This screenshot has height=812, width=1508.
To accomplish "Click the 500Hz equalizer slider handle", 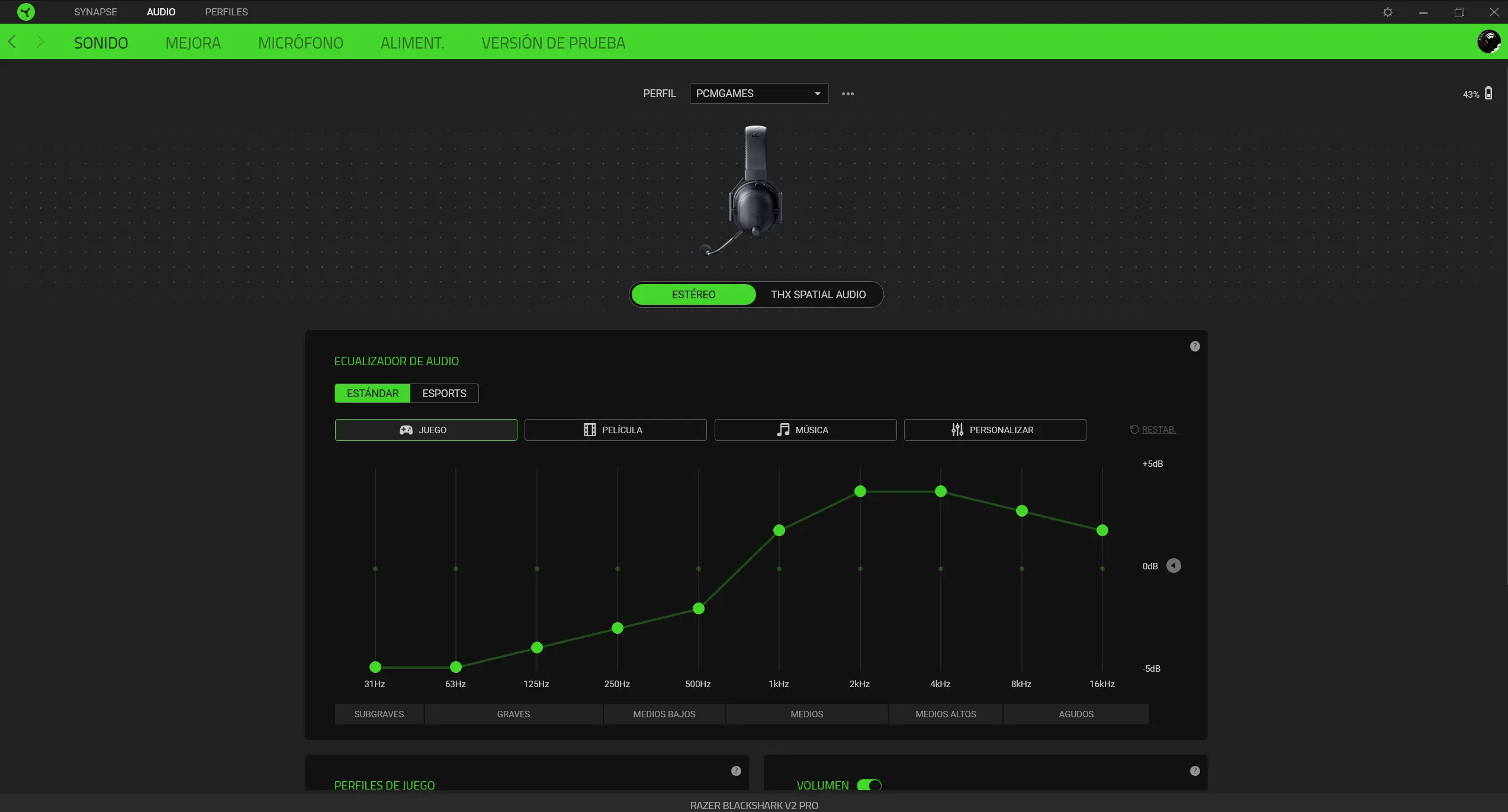I will [x=699, y=608].
